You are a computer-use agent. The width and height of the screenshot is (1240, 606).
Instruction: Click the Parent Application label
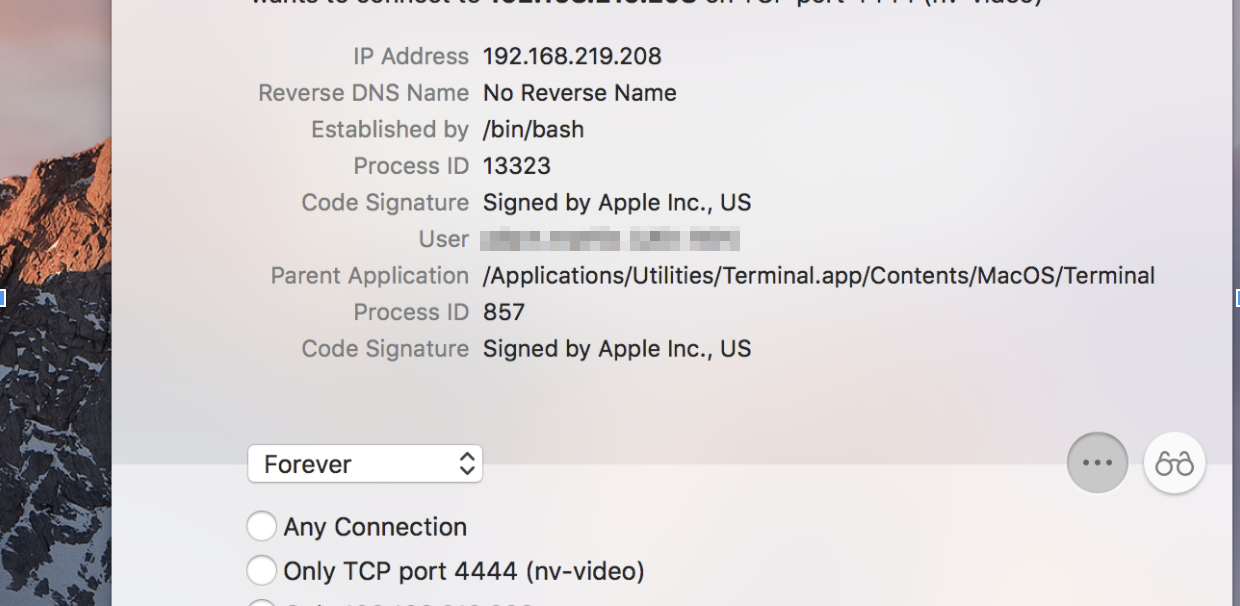click(369, 276)
